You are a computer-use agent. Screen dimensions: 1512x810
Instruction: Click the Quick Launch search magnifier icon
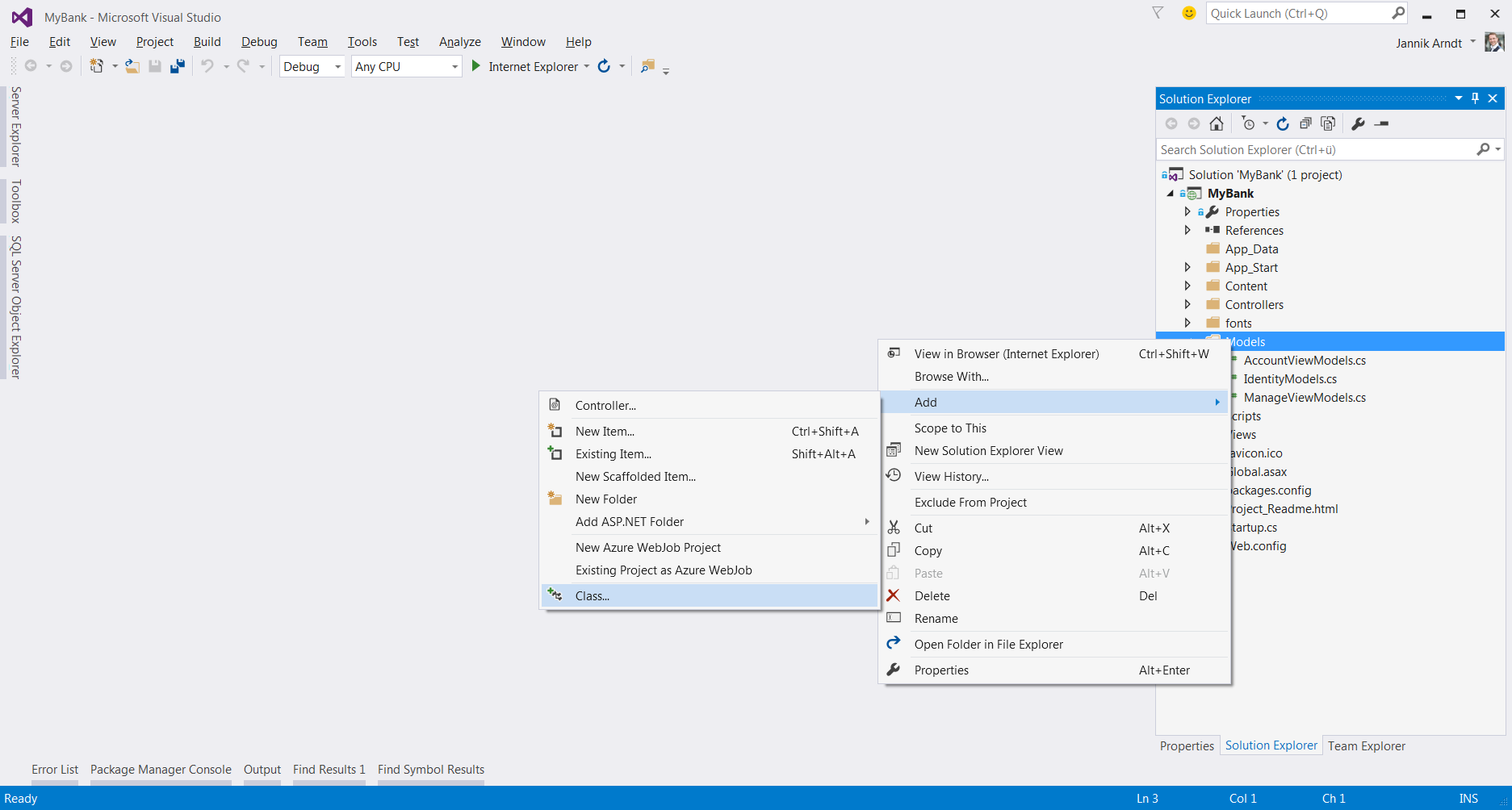(x=1398, y=13)
